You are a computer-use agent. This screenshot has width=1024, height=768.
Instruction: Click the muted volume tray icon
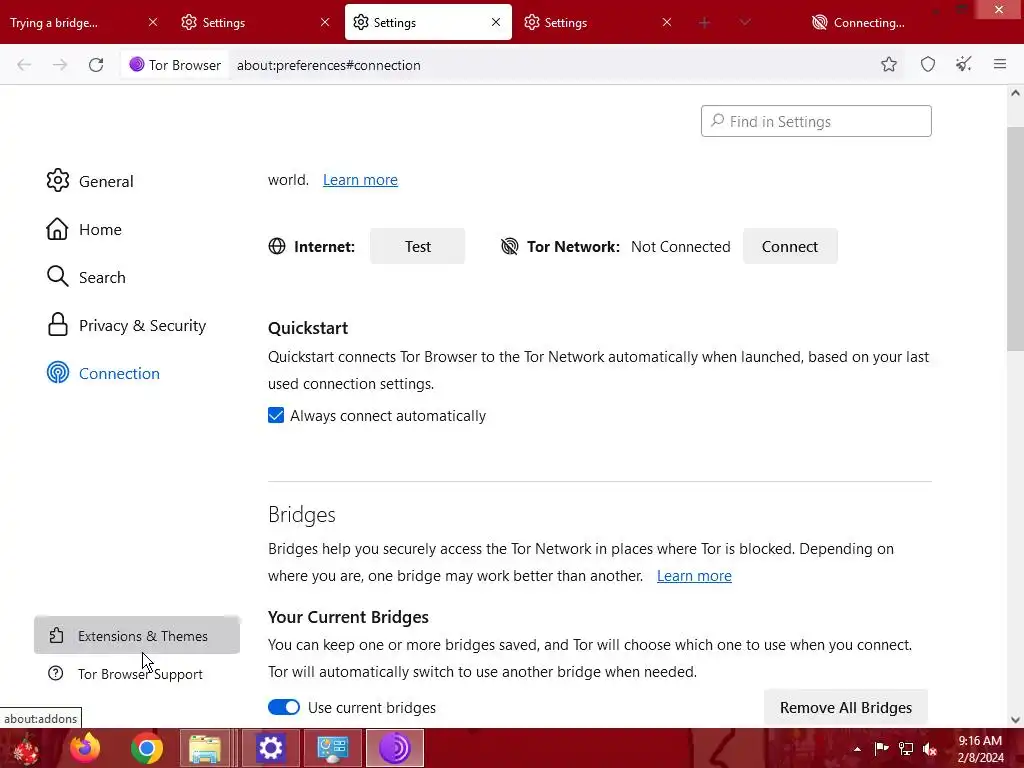coord(930,748)
